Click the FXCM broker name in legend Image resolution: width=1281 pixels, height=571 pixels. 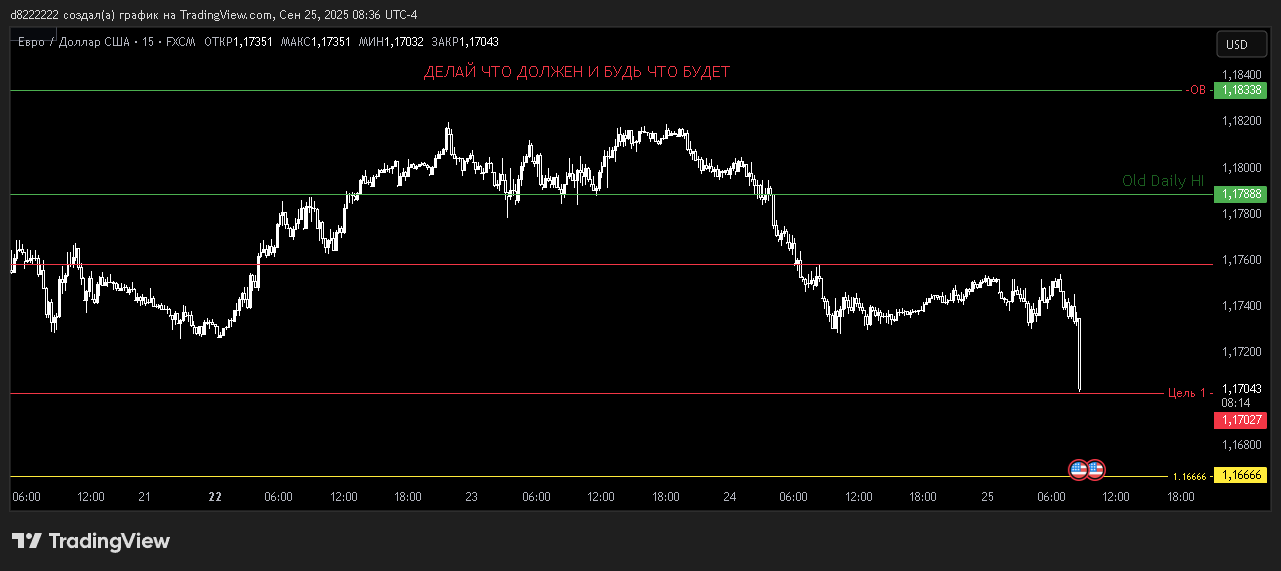(181, 42)
